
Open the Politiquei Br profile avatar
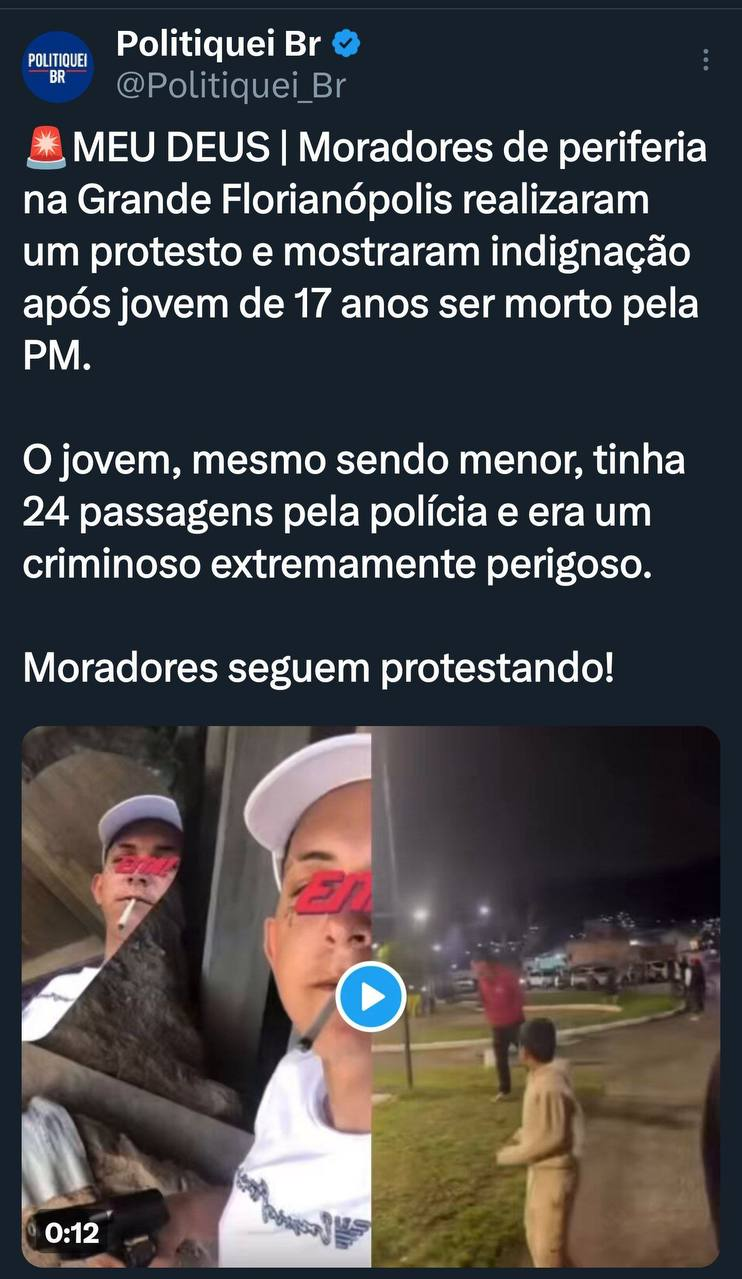coord(57,66)
